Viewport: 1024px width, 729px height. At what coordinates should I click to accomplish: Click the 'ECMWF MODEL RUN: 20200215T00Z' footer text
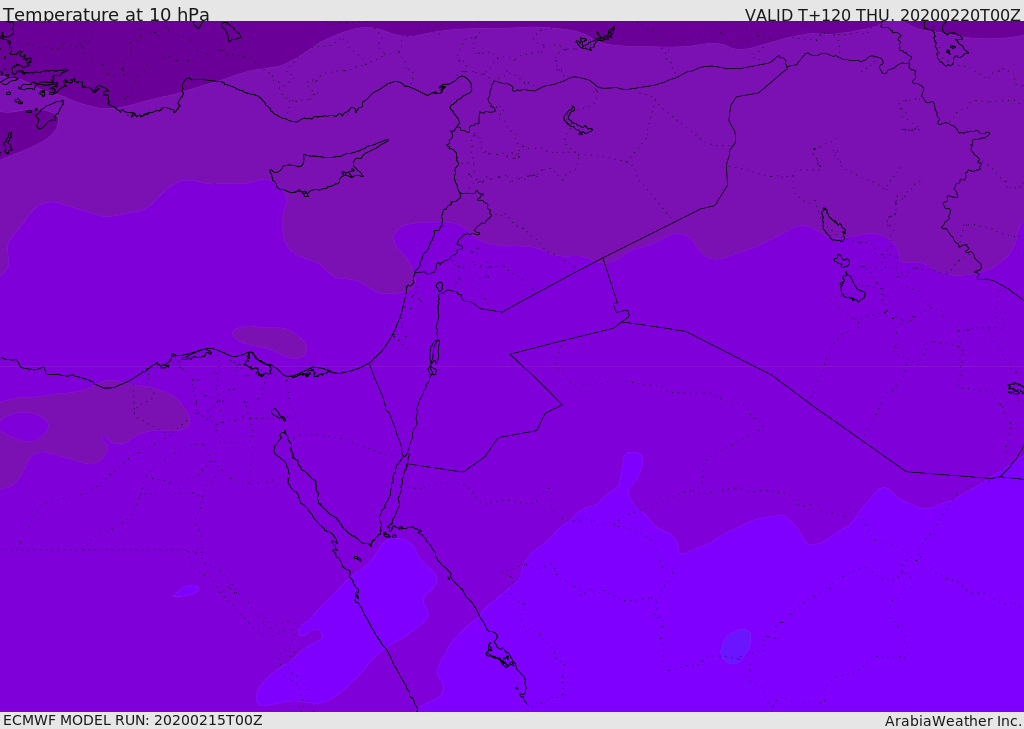point(133,720)
